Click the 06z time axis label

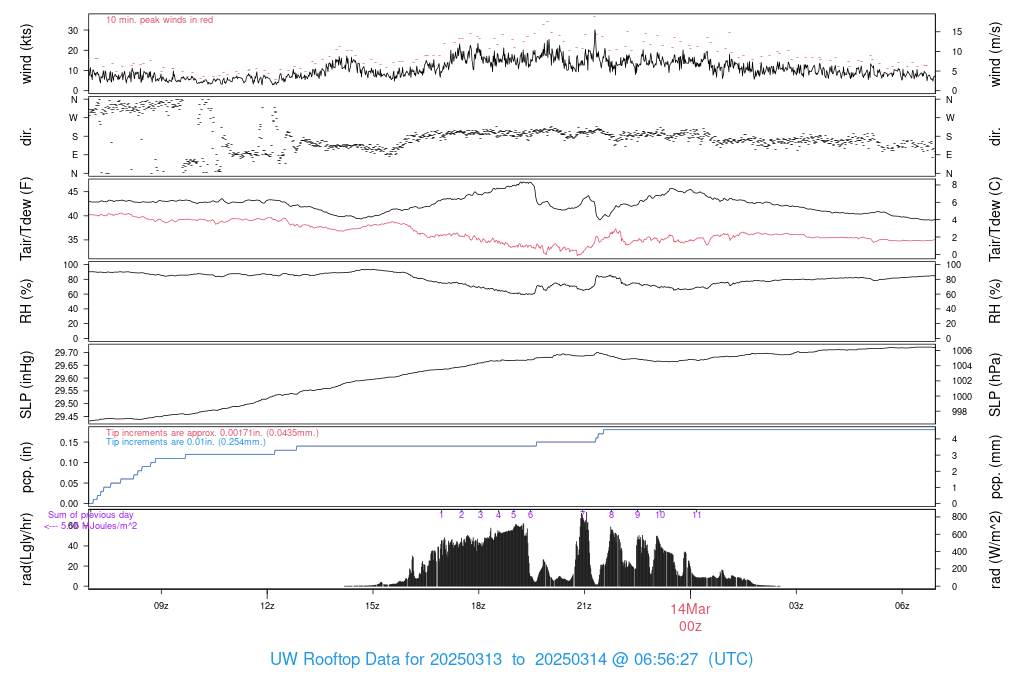(902, 606)
